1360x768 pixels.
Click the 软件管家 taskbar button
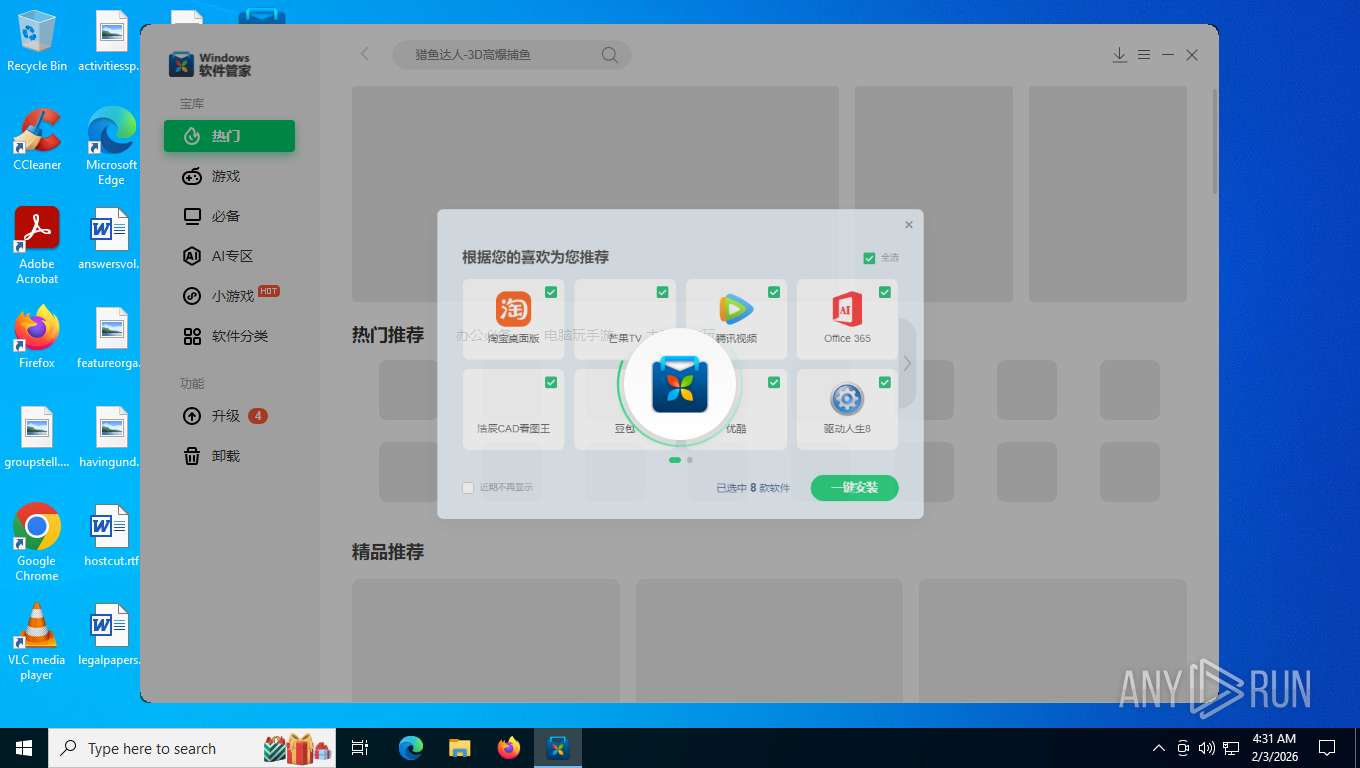(558, 748)
